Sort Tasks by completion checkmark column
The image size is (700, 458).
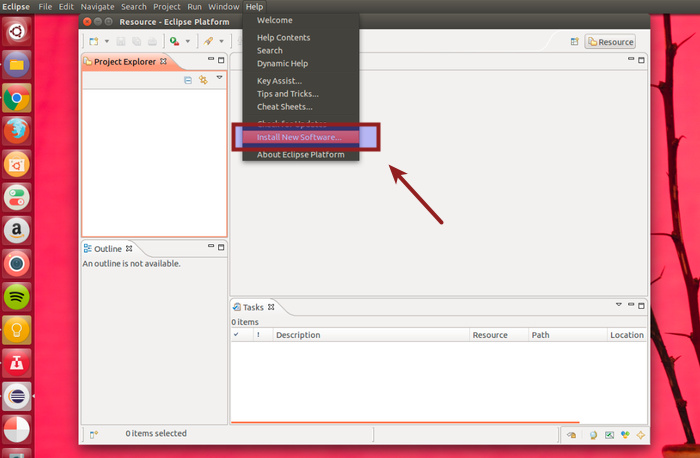tap(242, 335)
